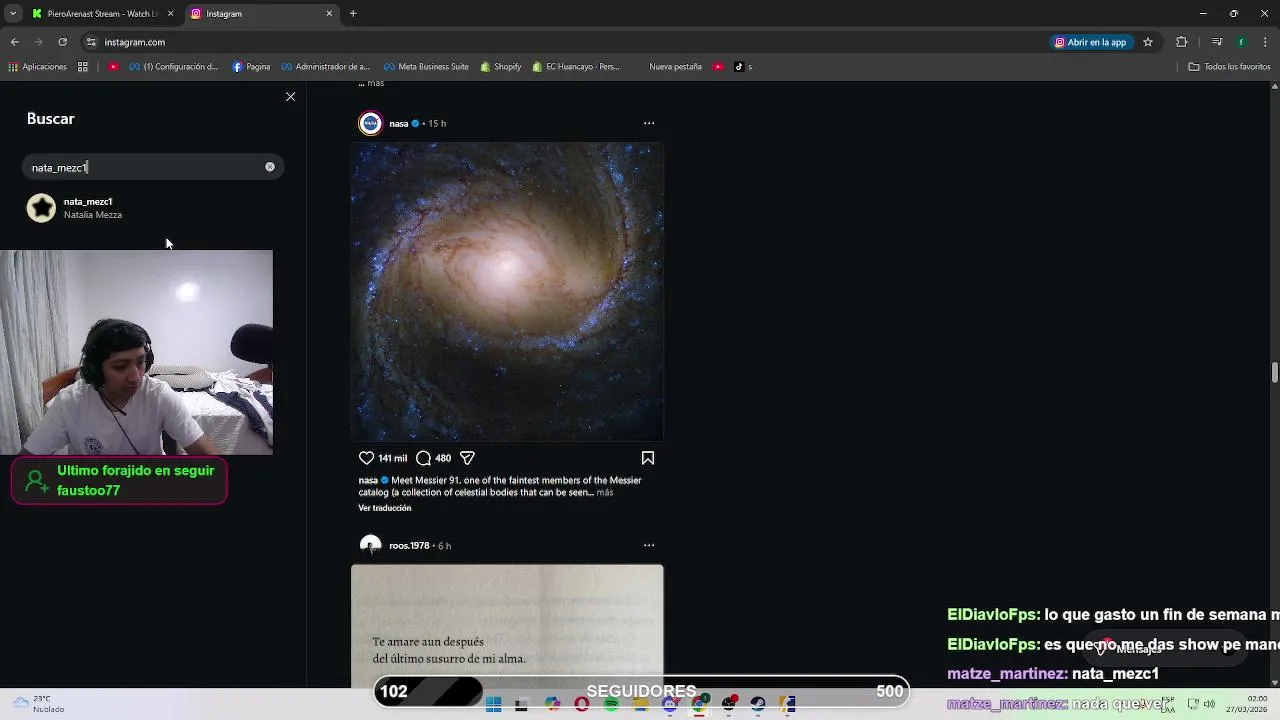This screenshot has width=1280, height=720.
Task: Open Todos los favoritos folder
Action: click(x=1229, y=67)
